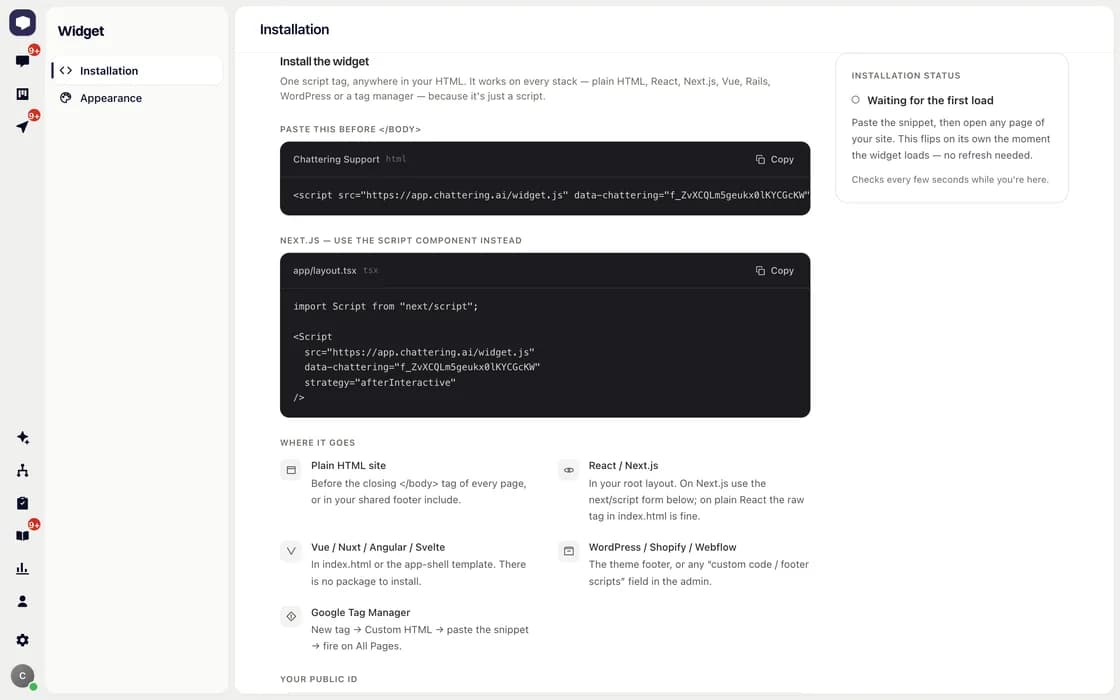Viewport: 1120px width, 700px height.
Task: Click the 'WHERE IT GOES' section label
Action: [x=318, y=443]
